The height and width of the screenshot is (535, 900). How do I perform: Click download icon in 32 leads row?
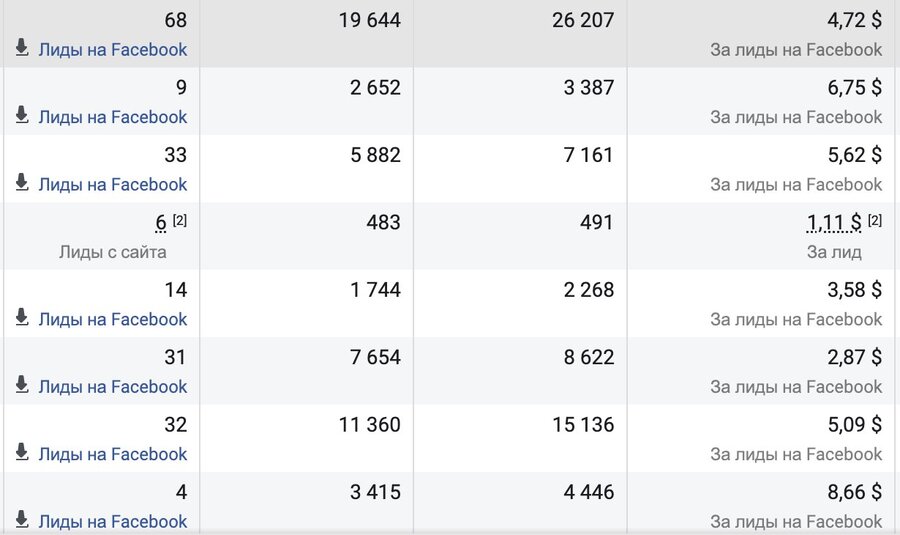coord(22,452)
